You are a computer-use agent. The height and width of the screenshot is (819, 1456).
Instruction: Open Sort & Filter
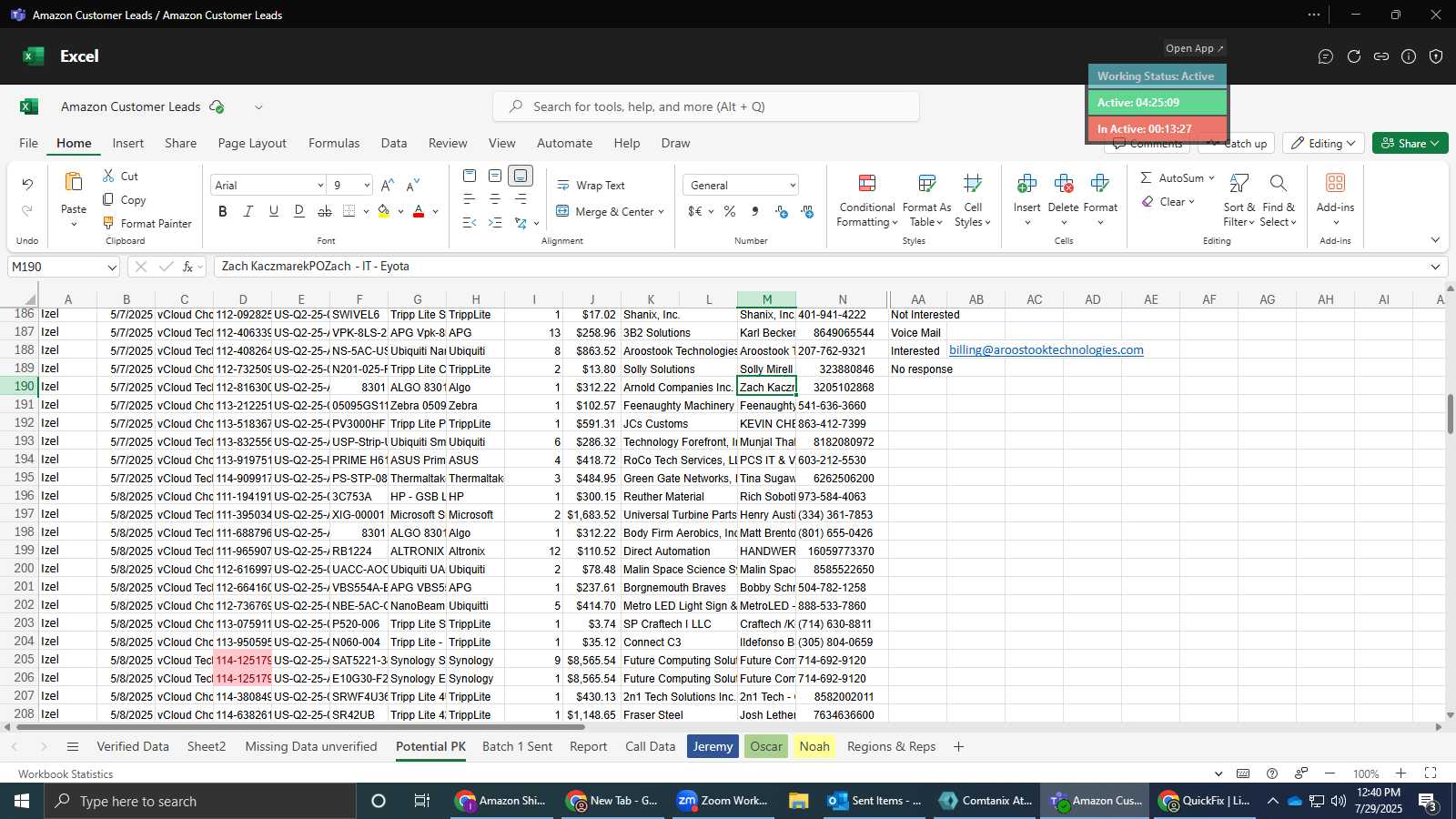pos(1239,200)
